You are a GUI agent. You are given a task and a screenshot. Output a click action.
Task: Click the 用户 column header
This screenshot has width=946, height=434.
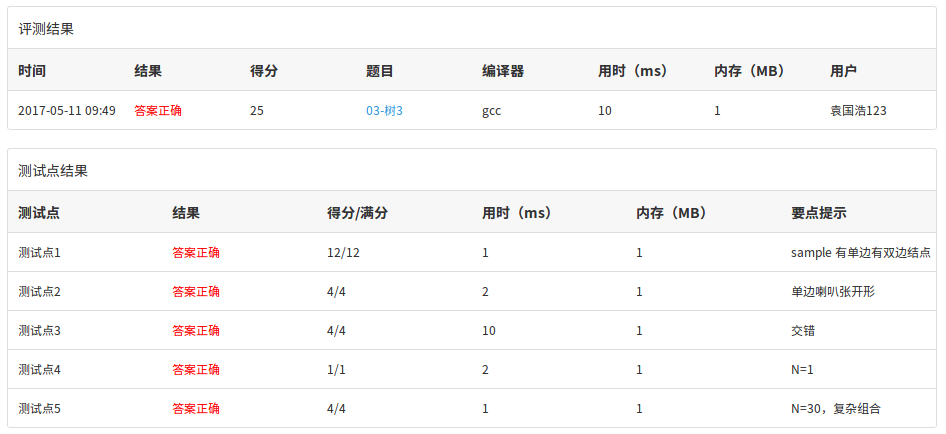click(x=843, y=71)
